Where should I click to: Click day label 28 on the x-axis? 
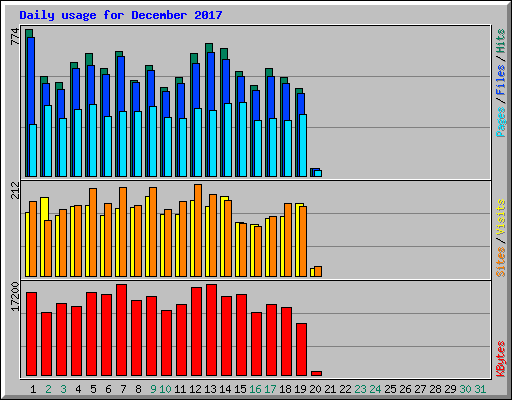tap(435, 389)
